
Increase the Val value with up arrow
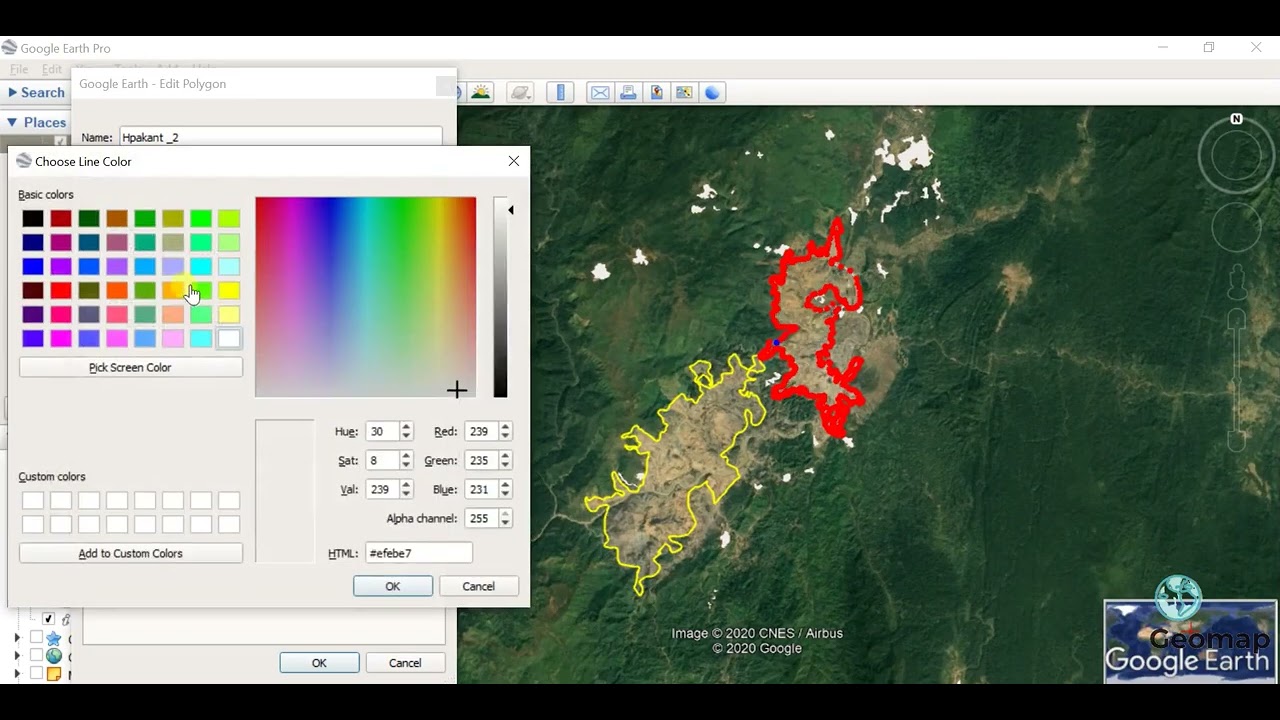click(406, 485)
